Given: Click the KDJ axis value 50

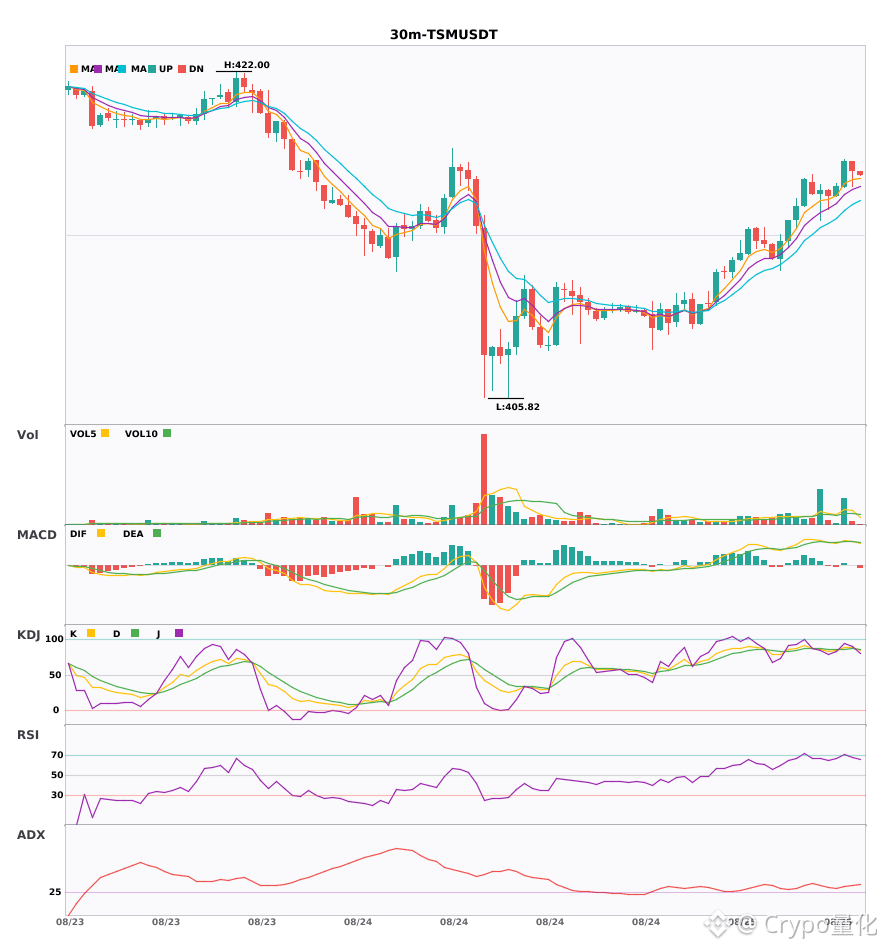Looking at the screenshot, I should coord(55,675).
